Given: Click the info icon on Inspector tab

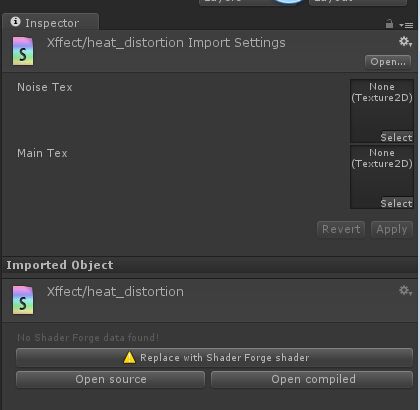Looking at the screenshot, I should [16, 22].
